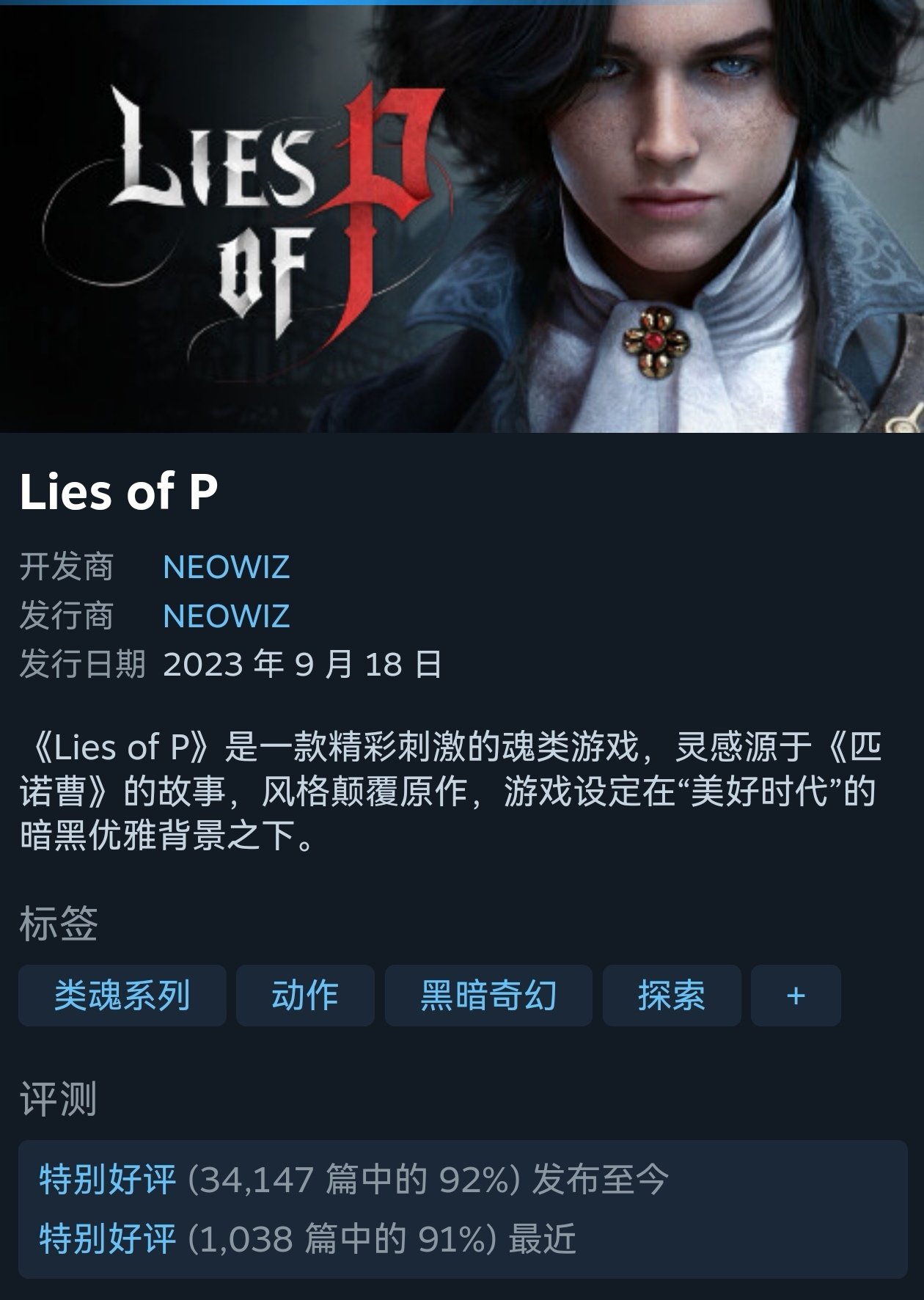This screenshot has height=1300, width=924.
Task: Click the 发行日期 label
Action: [82, 664]
